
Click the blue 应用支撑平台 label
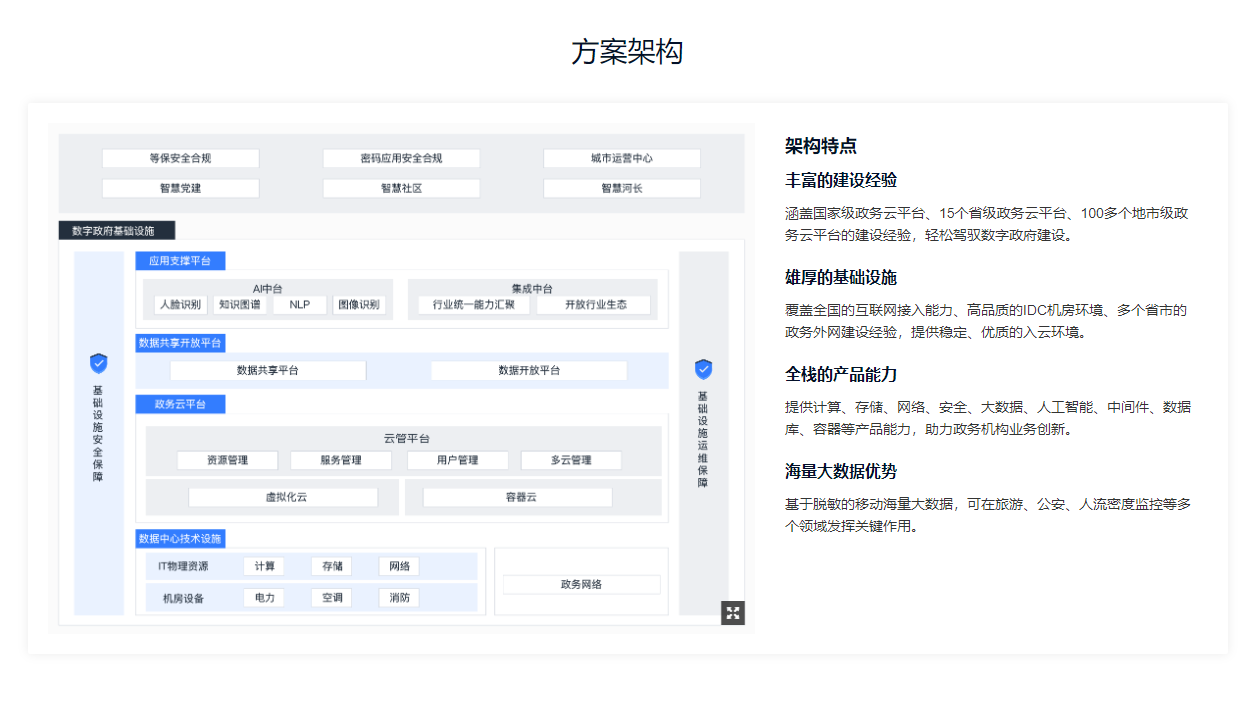point(180,261)
